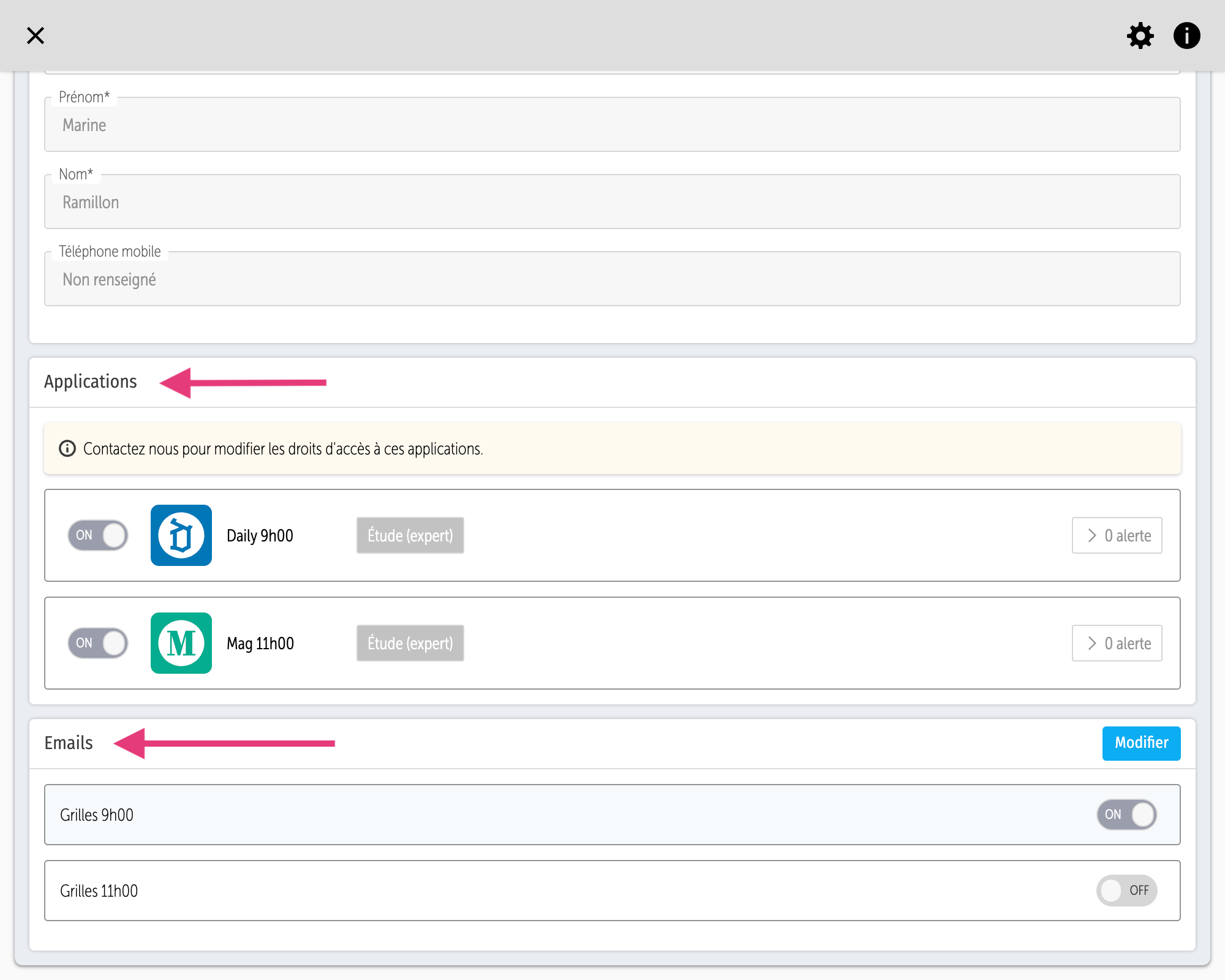Enable Grilles 11h00 email switch
Screen dimensions: 1225x980
[1126, 891]
